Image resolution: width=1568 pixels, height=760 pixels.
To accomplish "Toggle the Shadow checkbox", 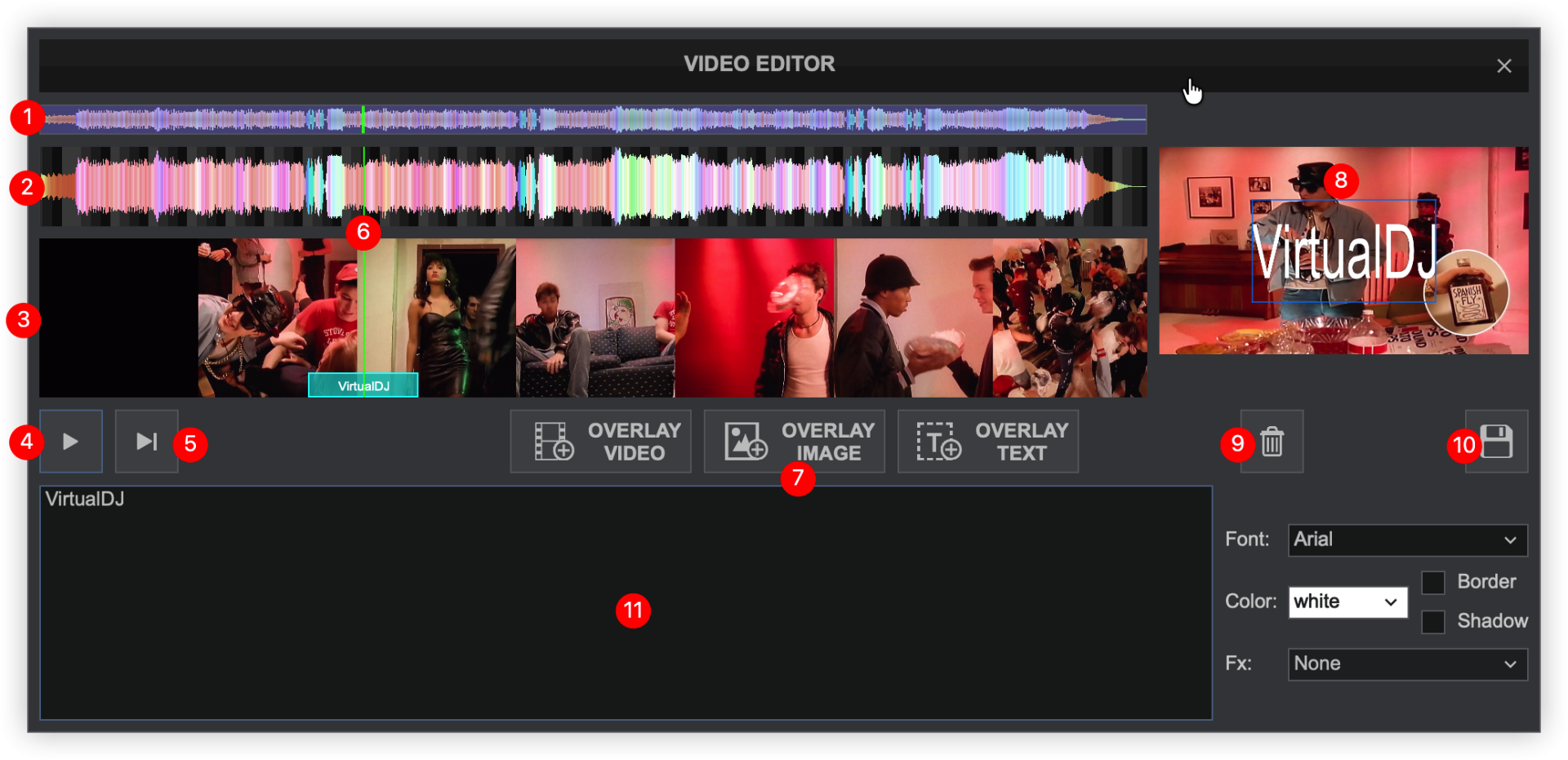I will [1433, 622].
